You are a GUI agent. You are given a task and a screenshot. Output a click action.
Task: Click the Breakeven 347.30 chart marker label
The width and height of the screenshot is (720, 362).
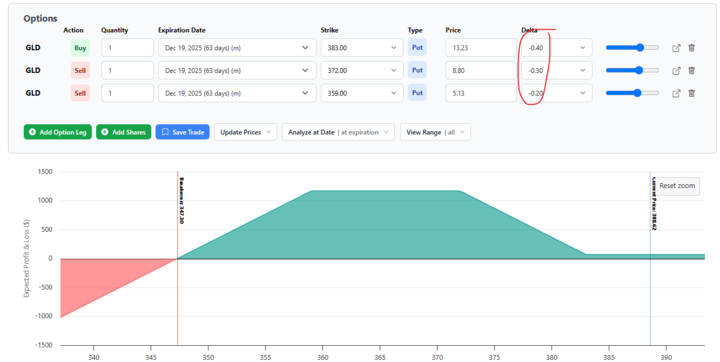(182, 200)
